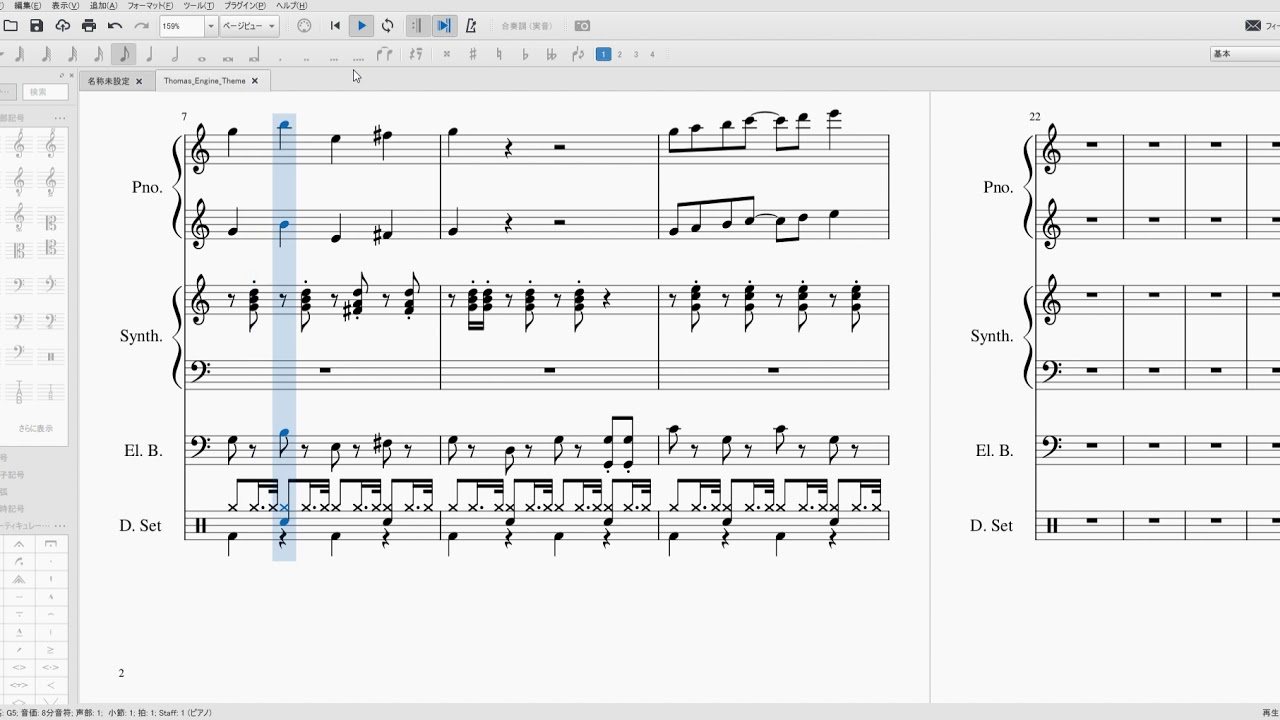The height and width of the screenshot is (720, 1280).
Task: Close the 名称未設定 tab
Action: point(139,81)
